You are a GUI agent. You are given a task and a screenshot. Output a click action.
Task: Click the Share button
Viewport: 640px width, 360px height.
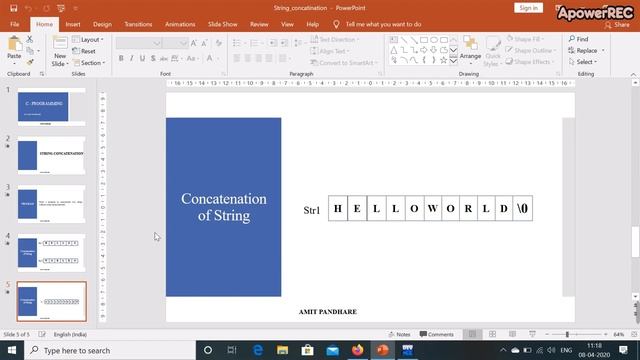point(617,25)
